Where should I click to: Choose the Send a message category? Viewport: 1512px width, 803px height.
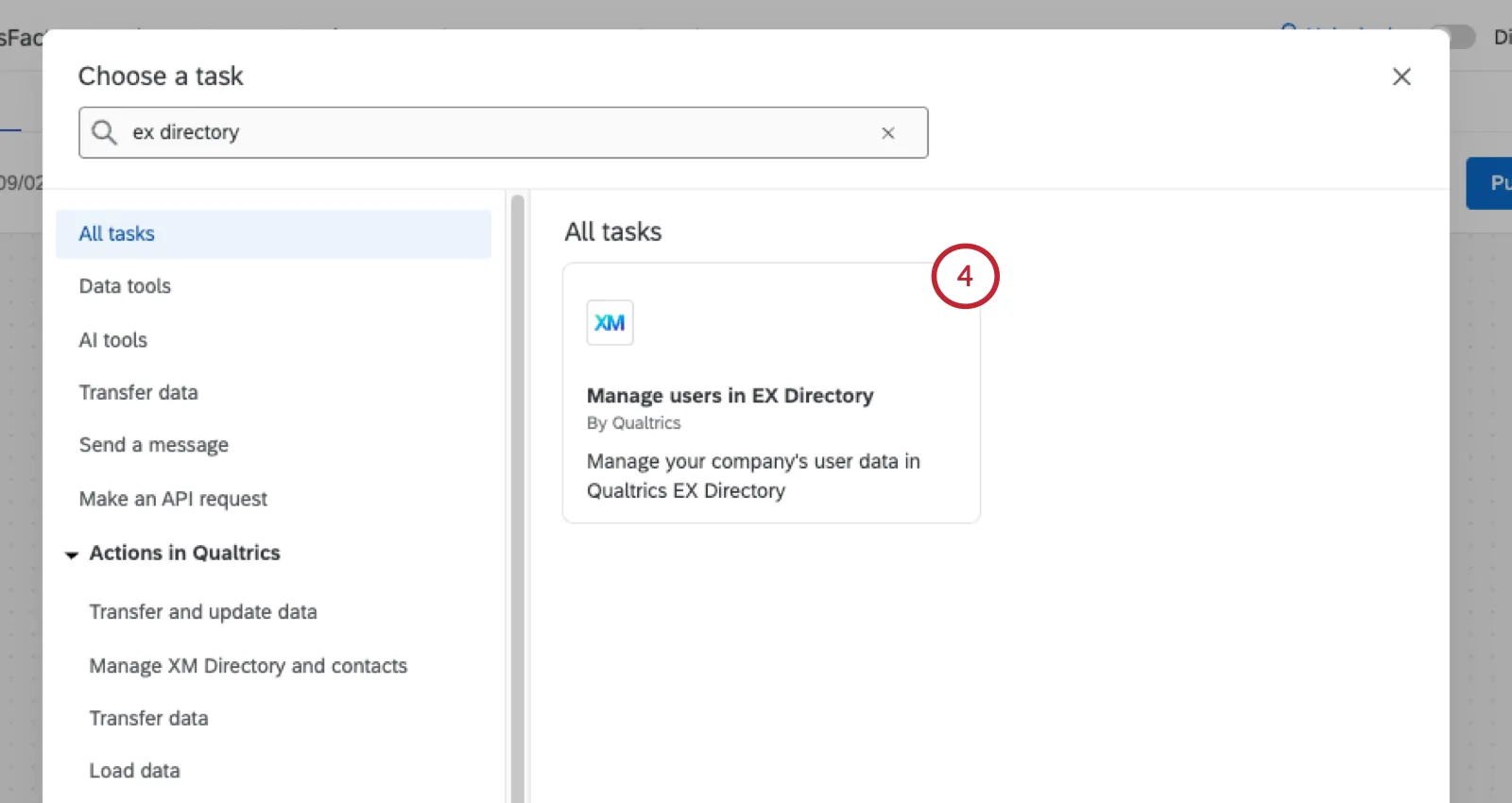[154, 445]
